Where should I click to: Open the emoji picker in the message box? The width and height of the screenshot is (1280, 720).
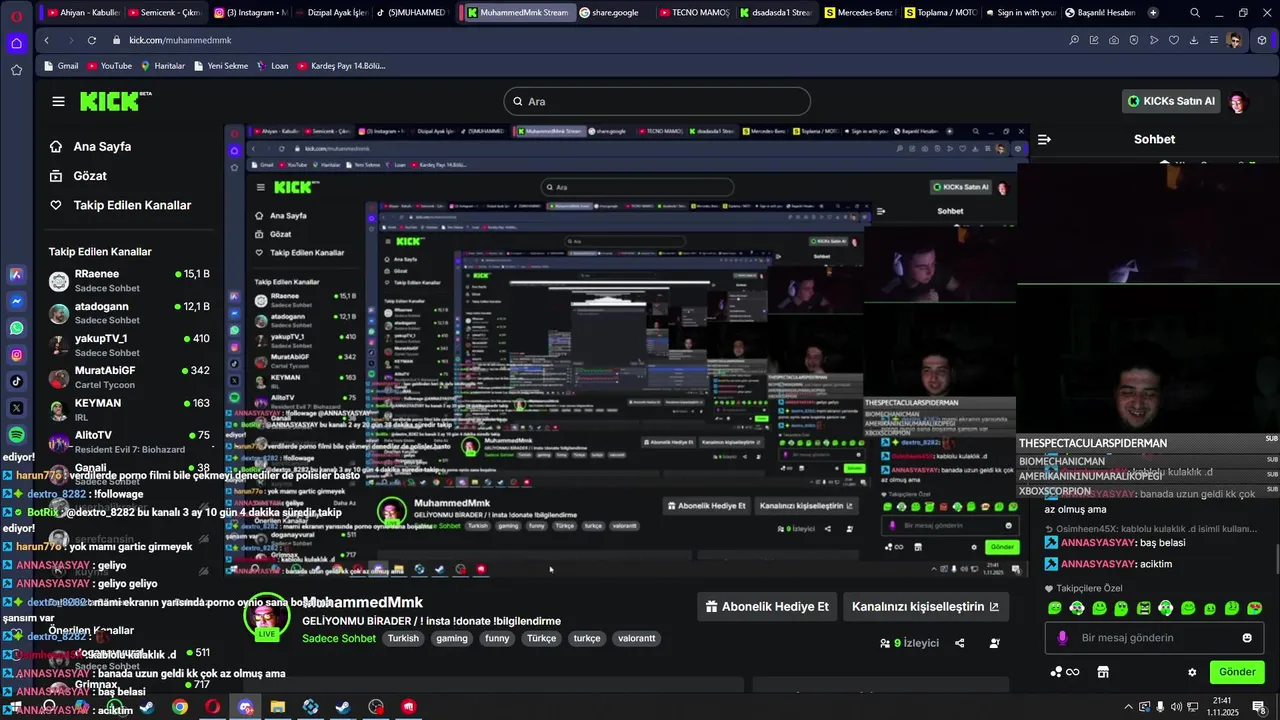pos(1247,638)
